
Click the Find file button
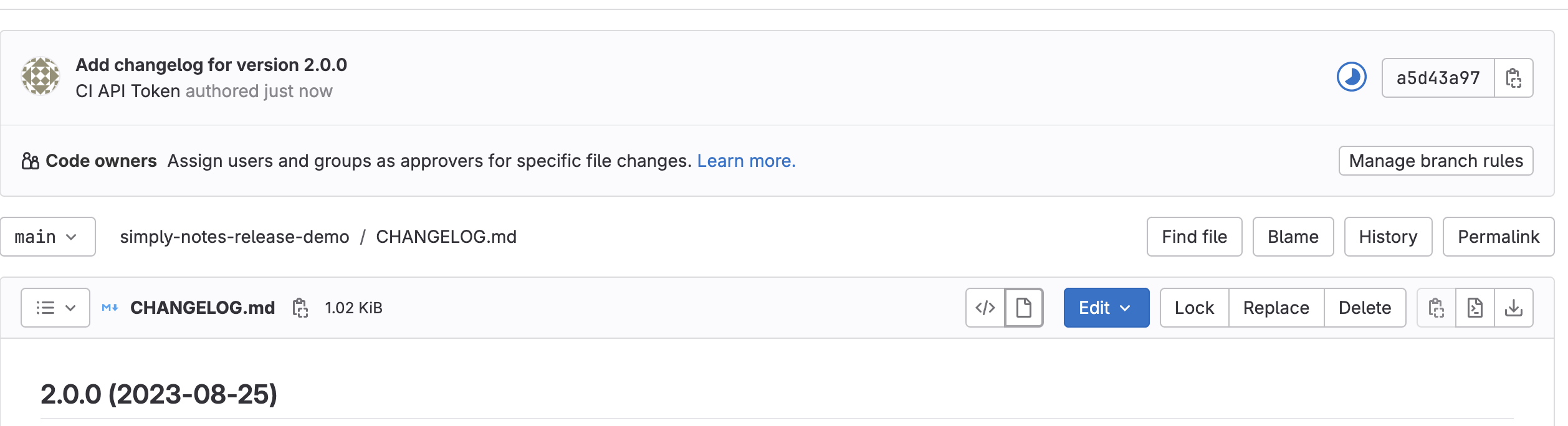coord(1193,237)
